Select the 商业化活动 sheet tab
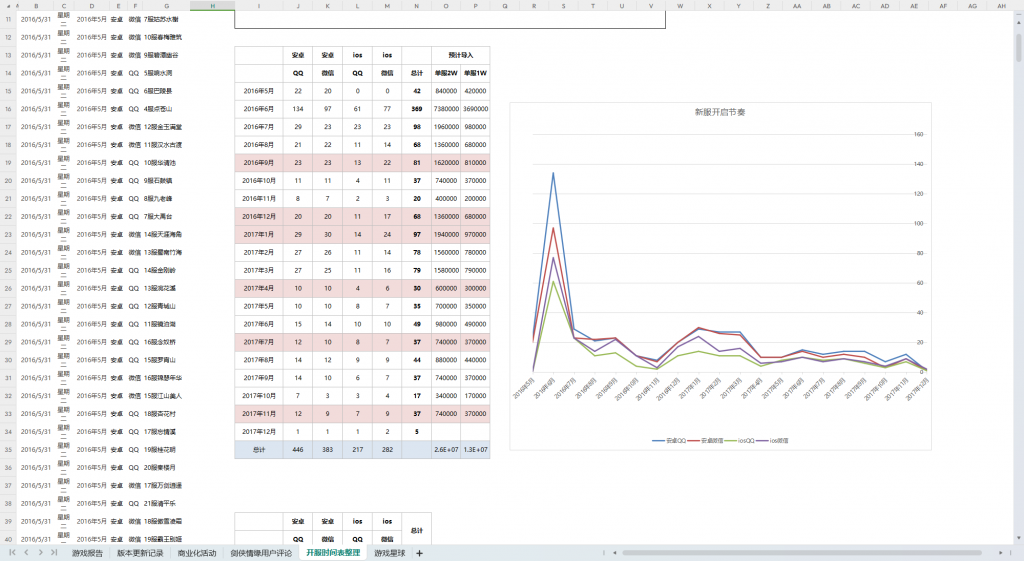 [x=197, y=553]
